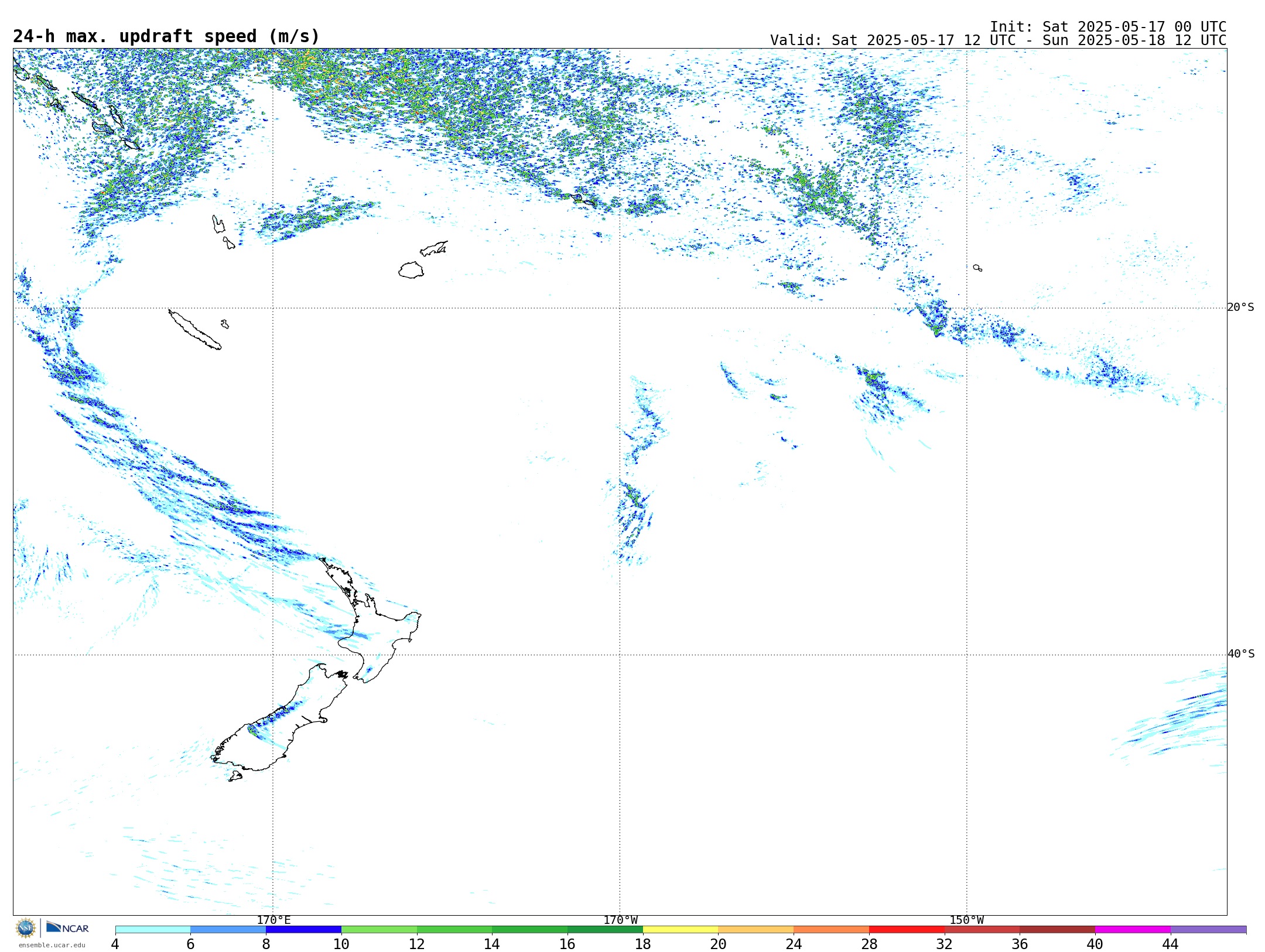This screenshot has height=952, width=1265.
Task: Click the New Caledonia island outline
Action: point(194,330)
